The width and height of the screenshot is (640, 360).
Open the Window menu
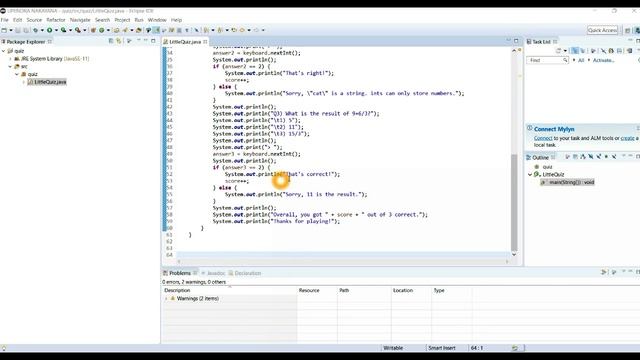point(157,20)
